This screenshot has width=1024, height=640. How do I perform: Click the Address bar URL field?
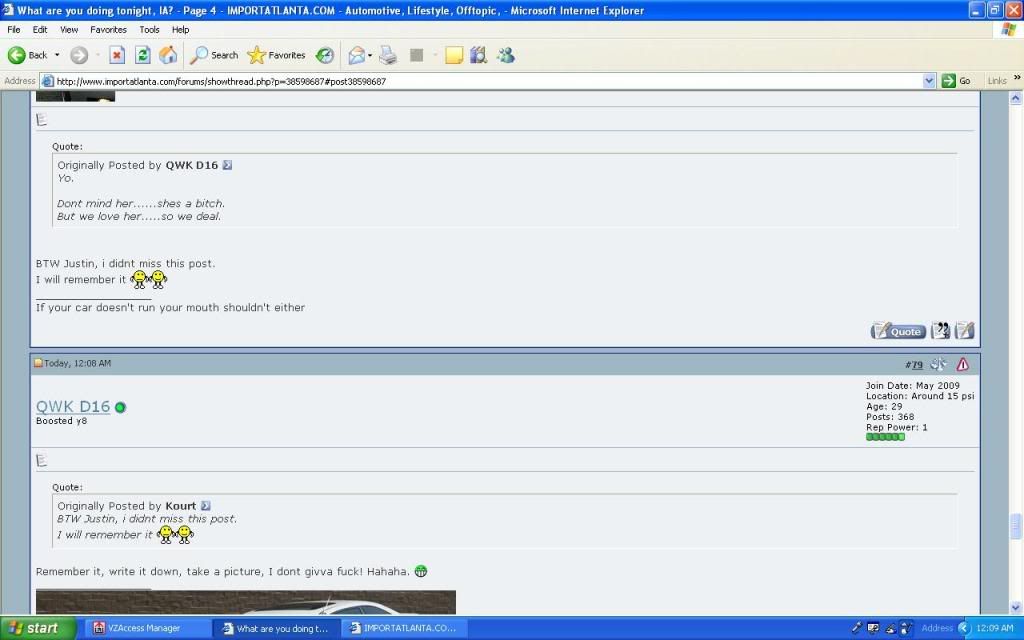point(480,81)
